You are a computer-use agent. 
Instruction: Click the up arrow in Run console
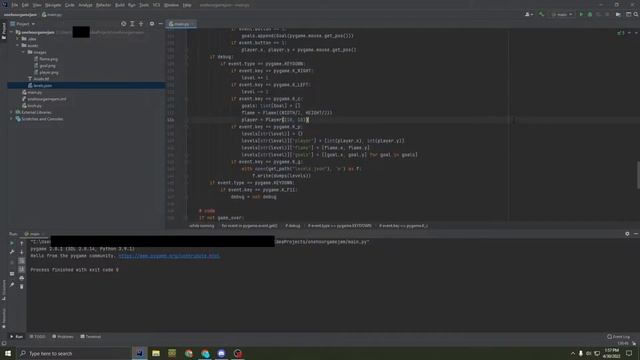click(22, 243)
